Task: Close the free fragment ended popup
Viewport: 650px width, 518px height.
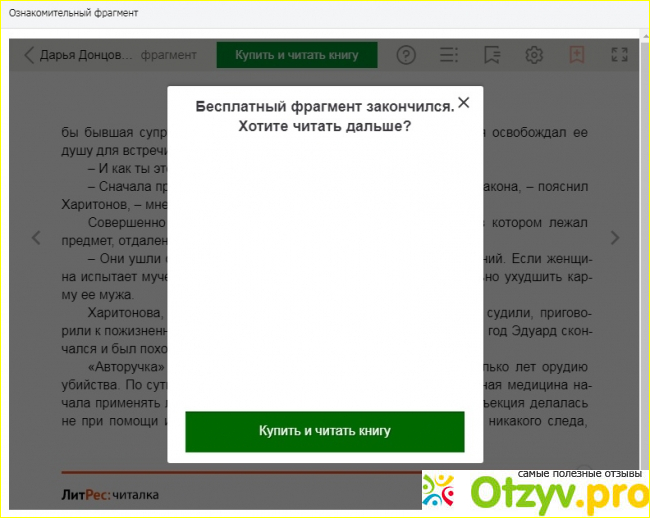Action: coord(463,103)
